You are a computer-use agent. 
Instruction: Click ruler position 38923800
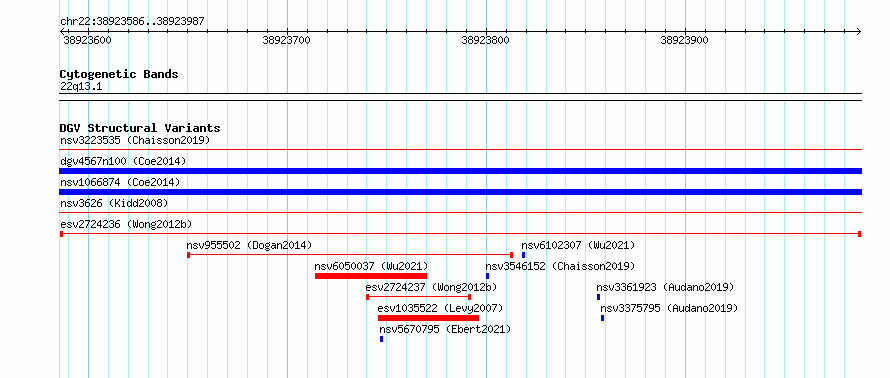[x=485, y=40]
